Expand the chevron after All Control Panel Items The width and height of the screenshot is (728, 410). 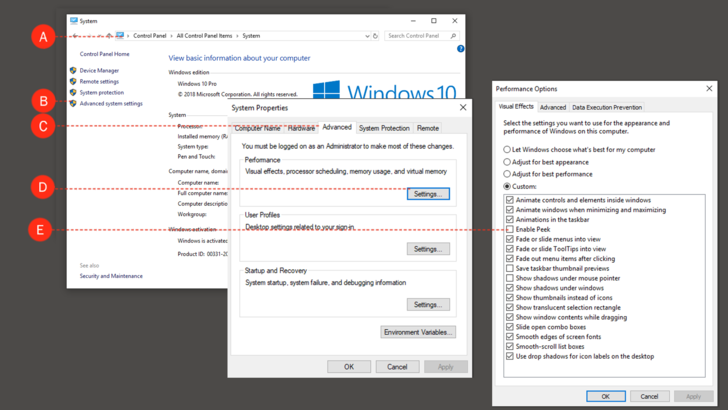pyautogui.click(x=237, y=36)
